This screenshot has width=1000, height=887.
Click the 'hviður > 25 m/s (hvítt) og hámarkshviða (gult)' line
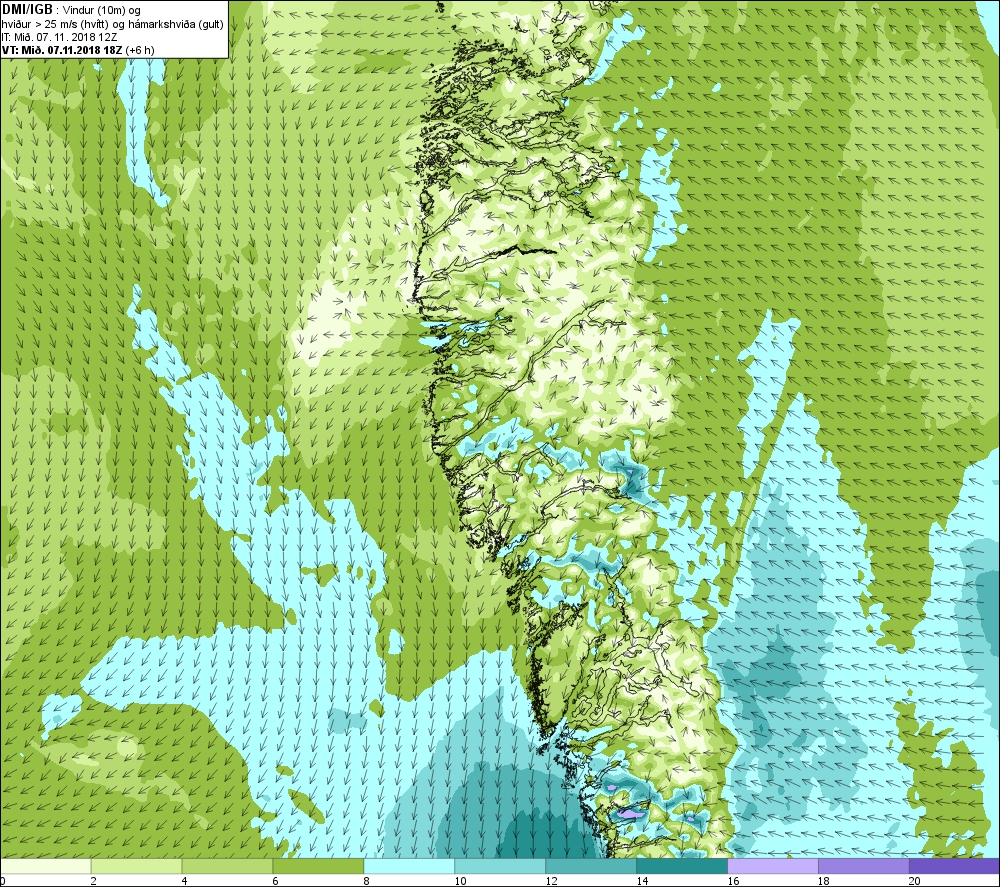[x=113, y=24]
